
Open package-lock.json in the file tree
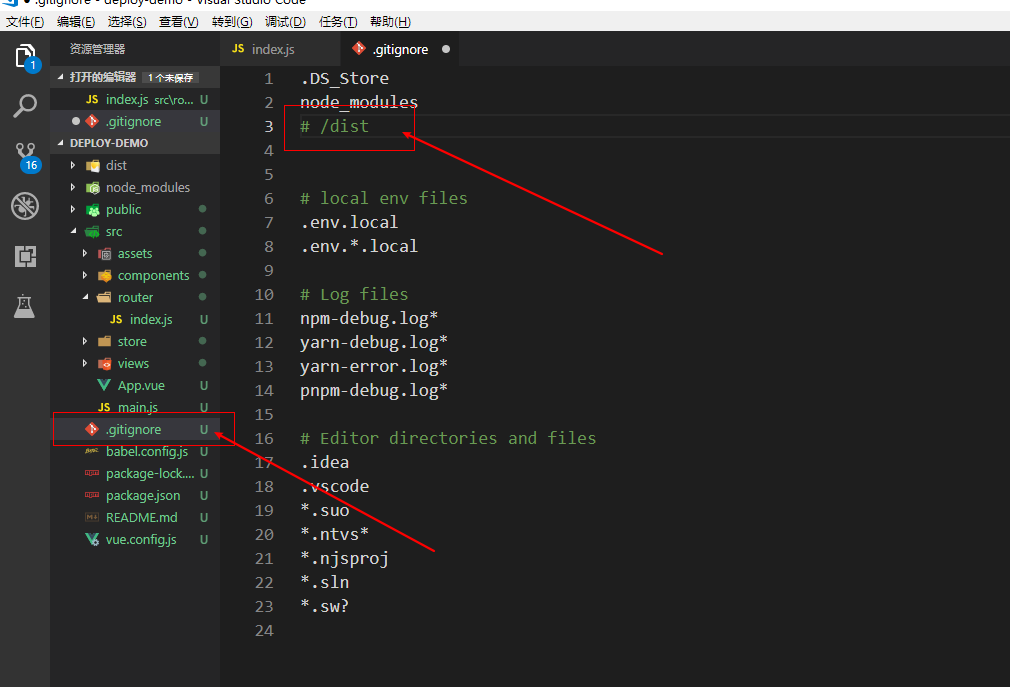click(x=135, y=473)
